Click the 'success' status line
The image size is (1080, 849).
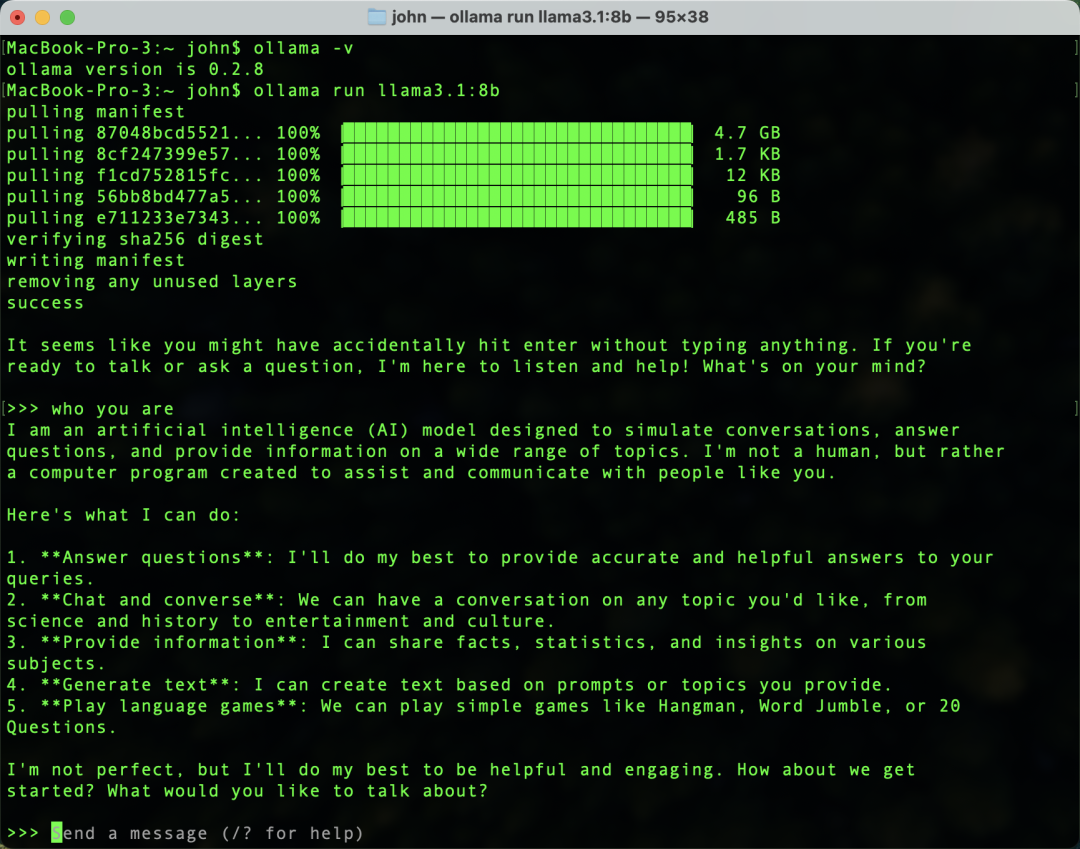[x=45, y=303]
